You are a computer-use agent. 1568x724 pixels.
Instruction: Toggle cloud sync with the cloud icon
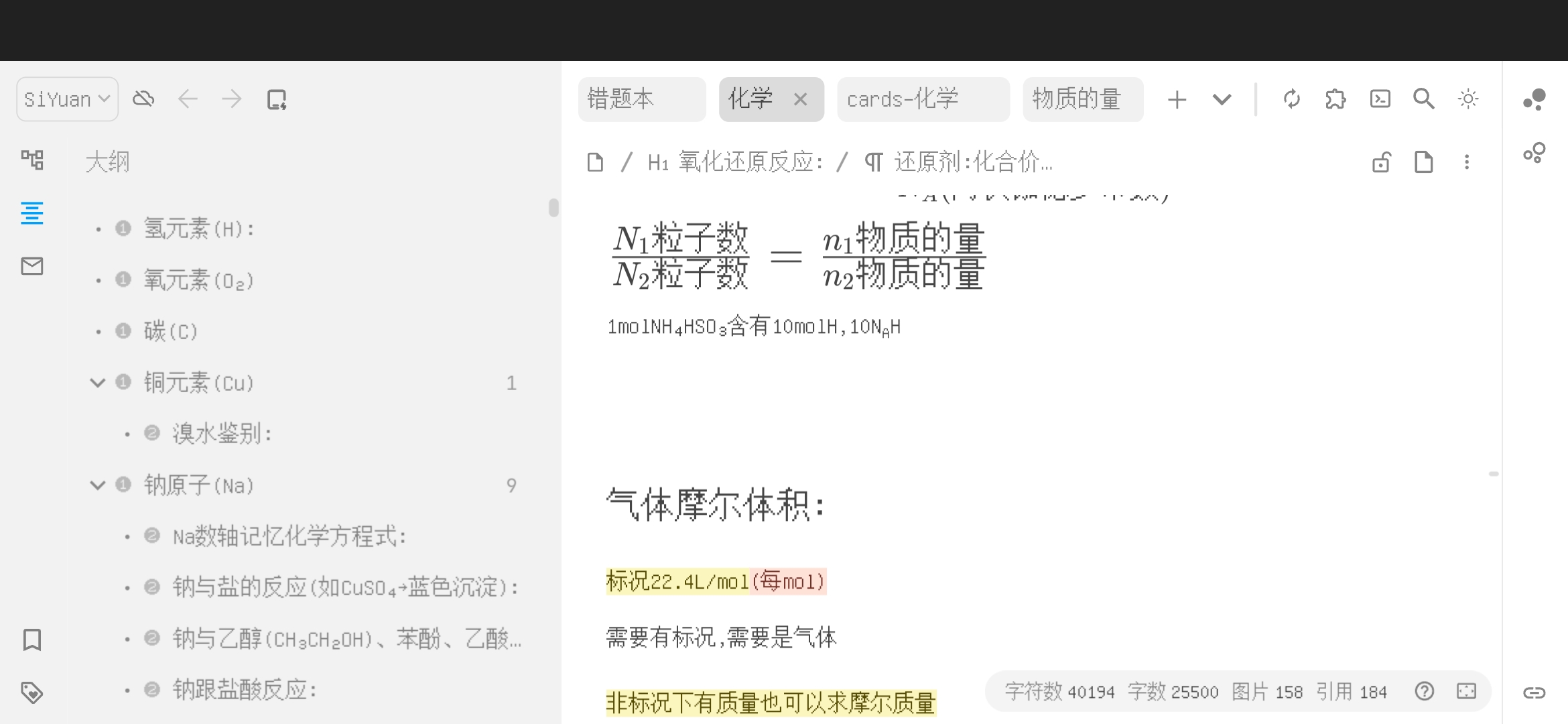[x=143, y=98]
